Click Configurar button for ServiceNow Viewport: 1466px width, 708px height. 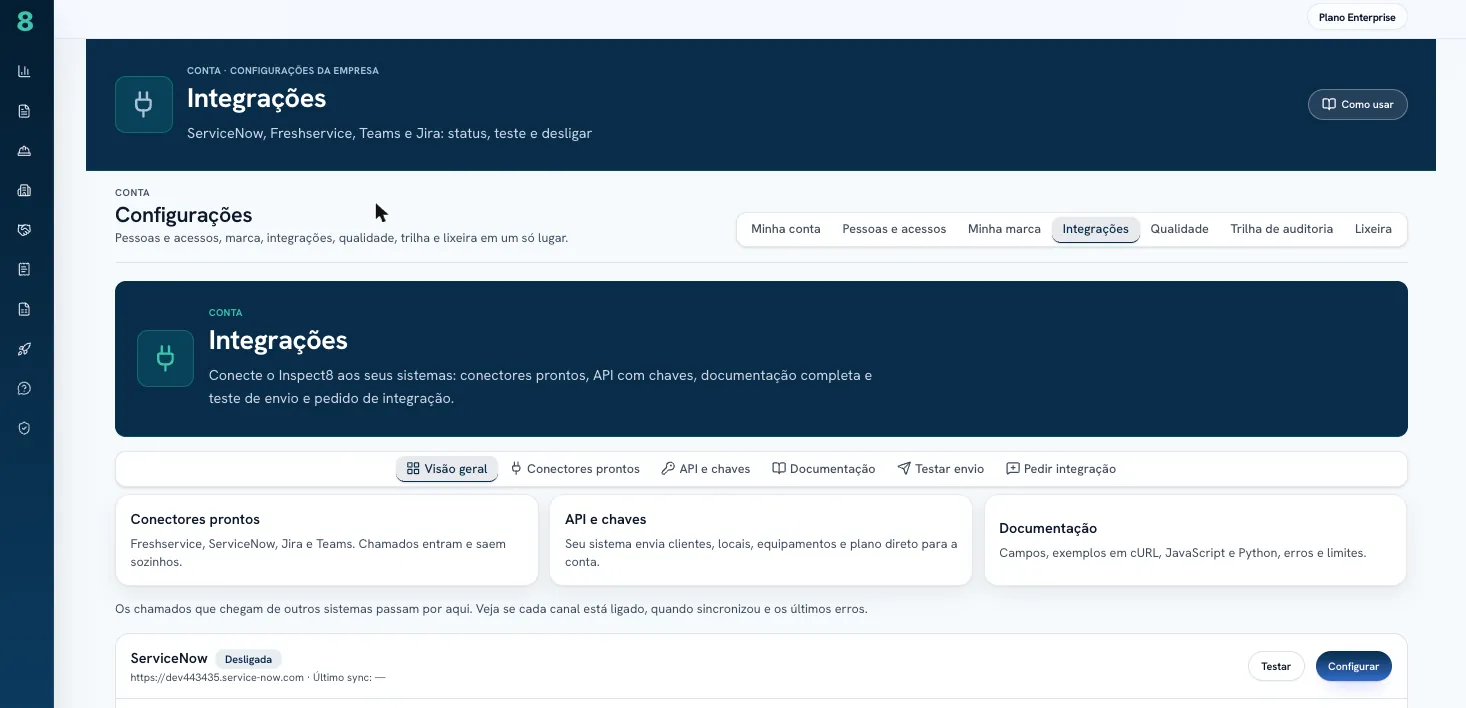(1353, 667)
